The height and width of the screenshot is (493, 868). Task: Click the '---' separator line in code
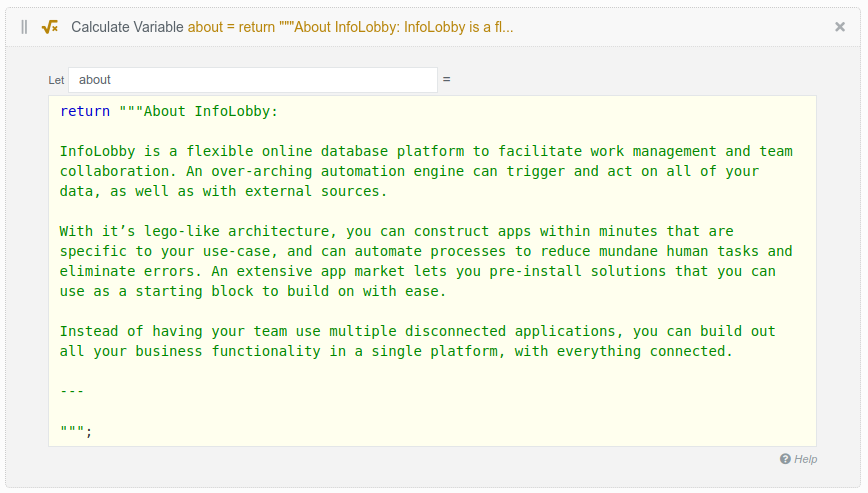(72, 391)
